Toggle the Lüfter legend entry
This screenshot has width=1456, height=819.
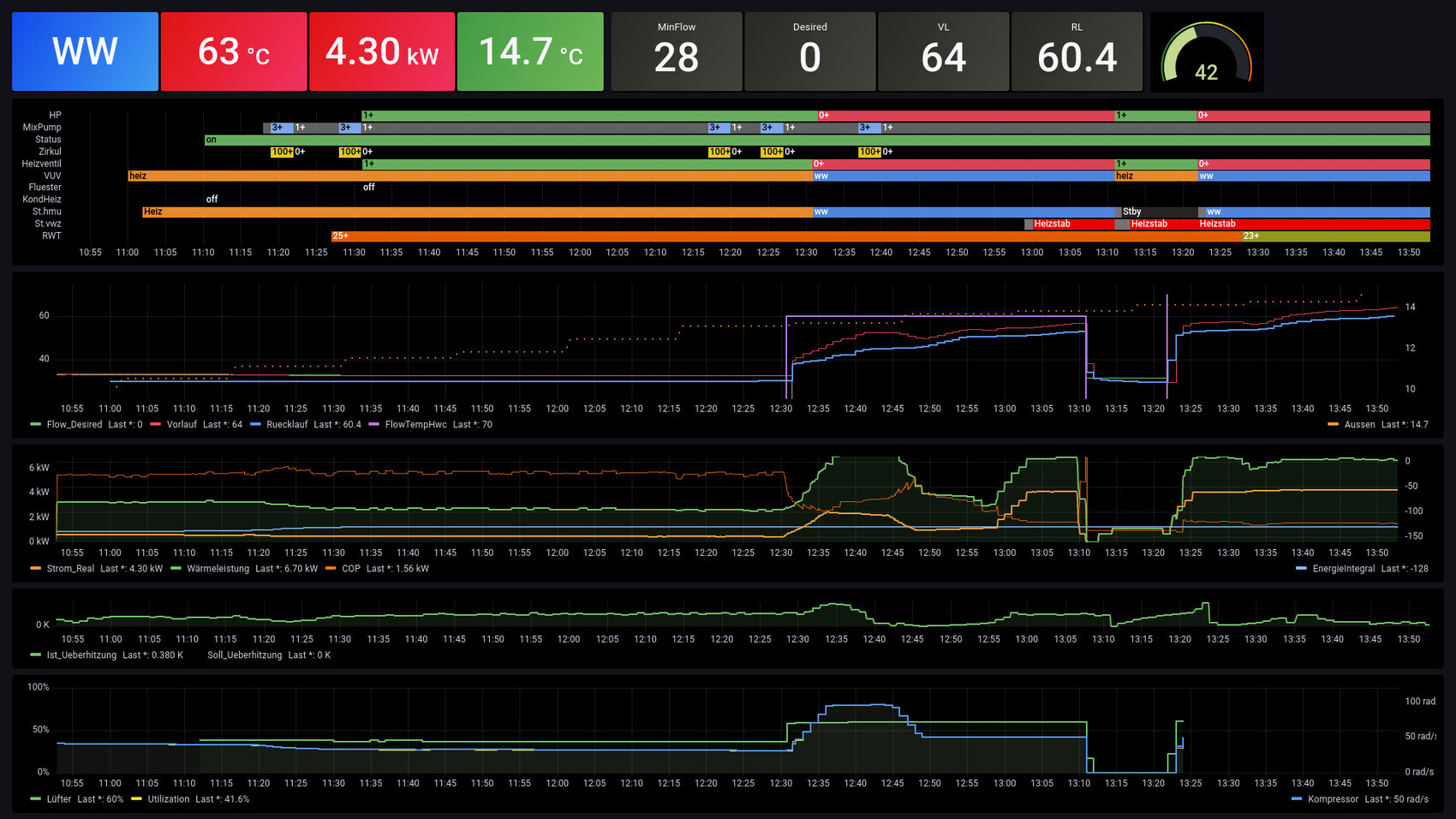click(59, 799)
